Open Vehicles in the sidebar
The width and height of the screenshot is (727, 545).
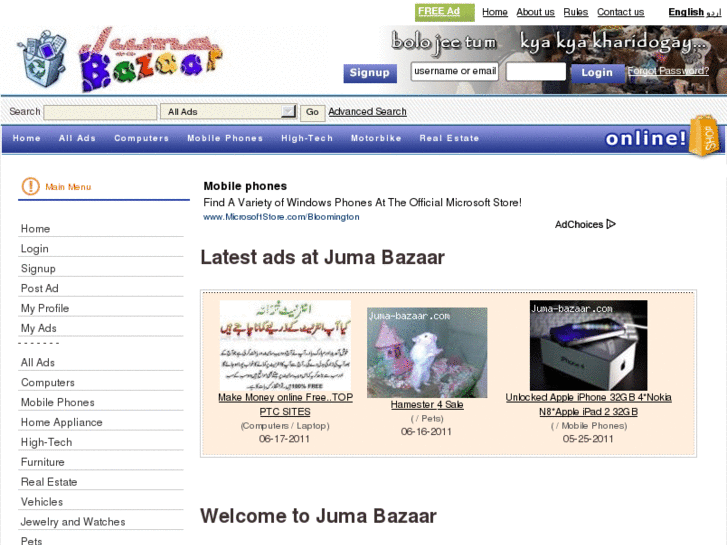coord(42,502)
